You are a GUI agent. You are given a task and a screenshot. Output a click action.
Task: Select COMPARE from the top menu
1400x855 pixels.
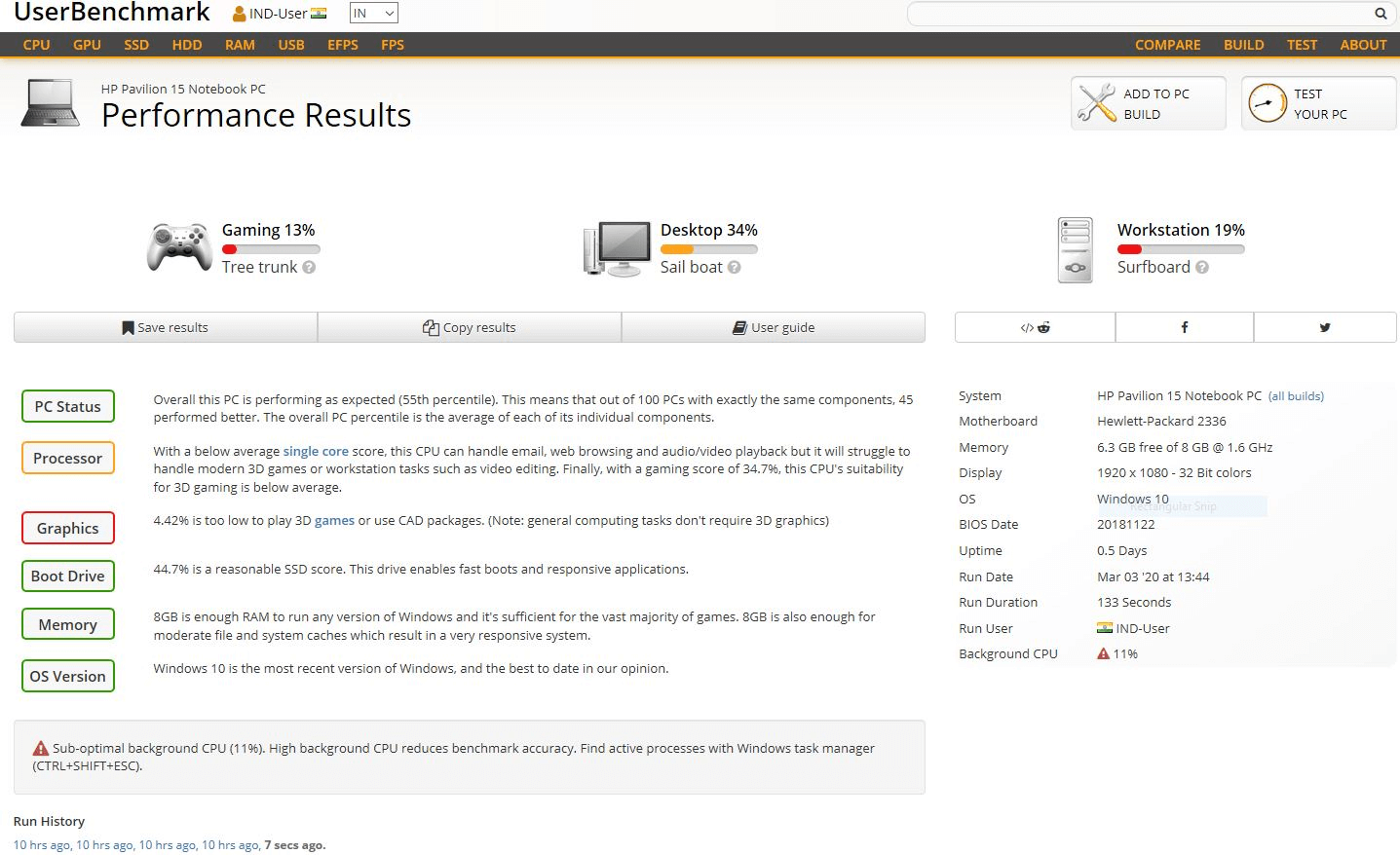(x=1167, y=45)
